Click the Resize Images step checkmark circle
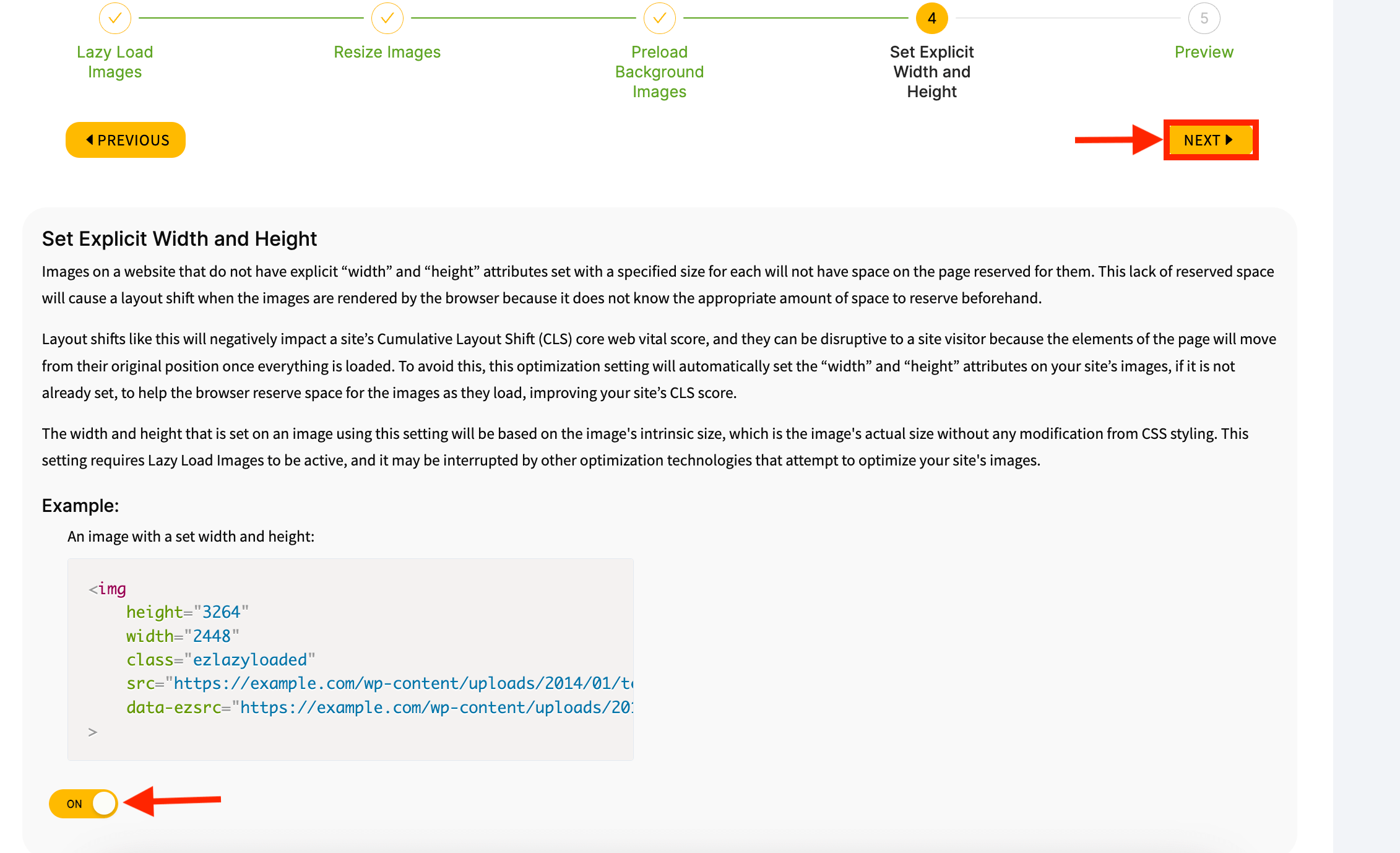 tap(387, 19)
